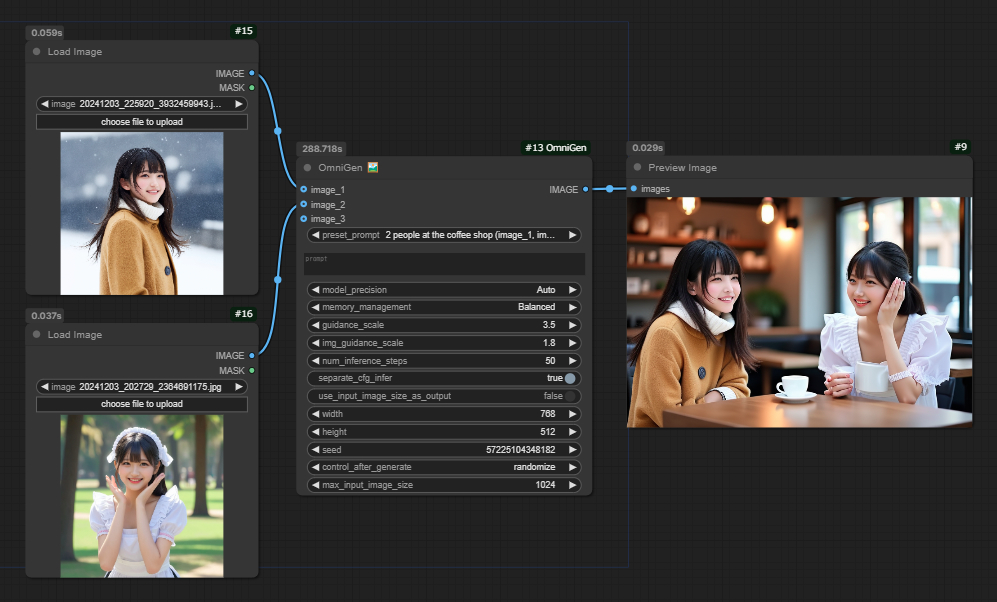This screenshot has width=997, height=602.
Task: Click IMAGE output port of Load Image #15
Action: click(252, 73)
